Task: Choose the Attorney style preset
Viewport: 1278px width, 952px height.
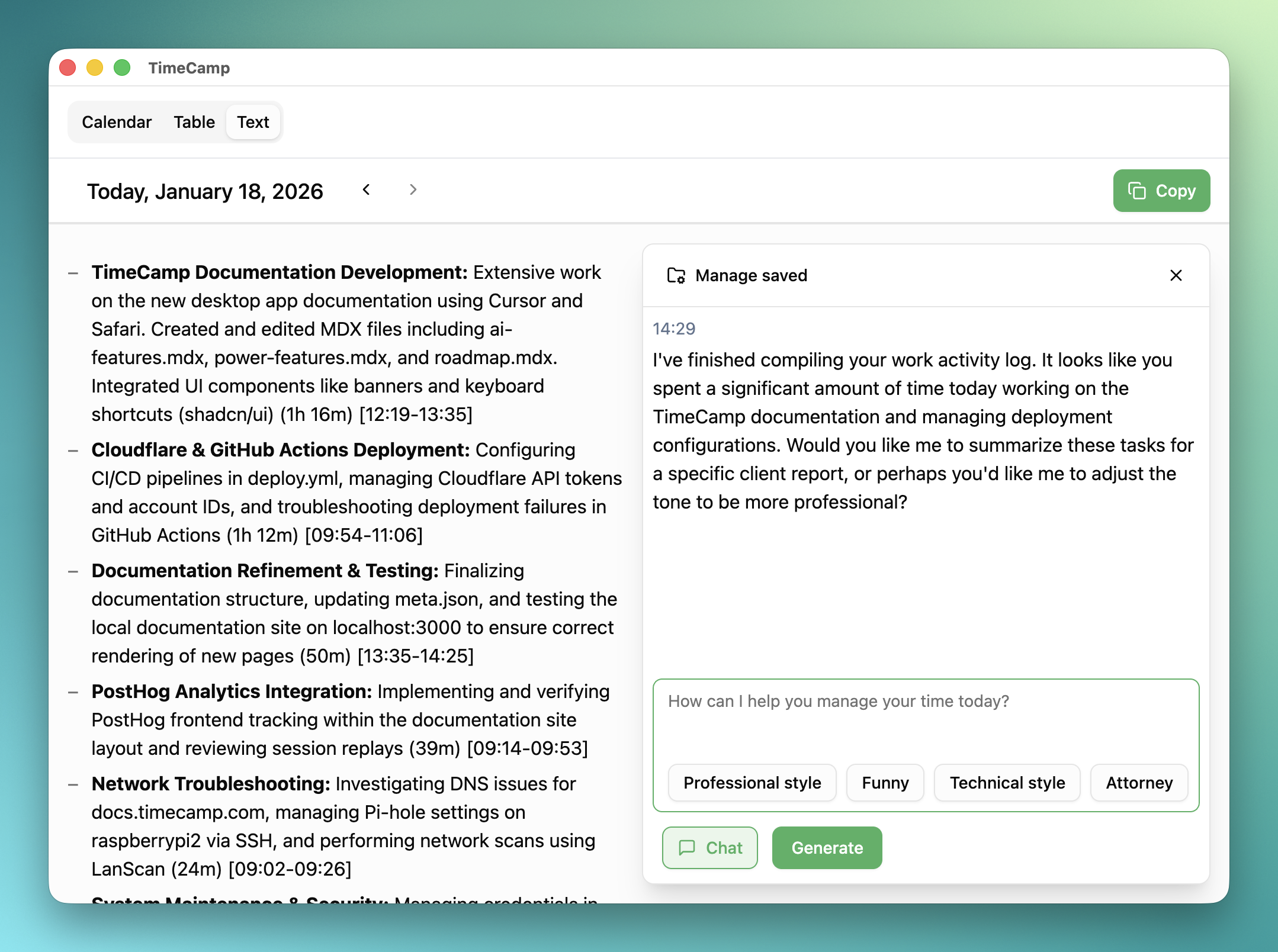Action: pos(1138,783)
